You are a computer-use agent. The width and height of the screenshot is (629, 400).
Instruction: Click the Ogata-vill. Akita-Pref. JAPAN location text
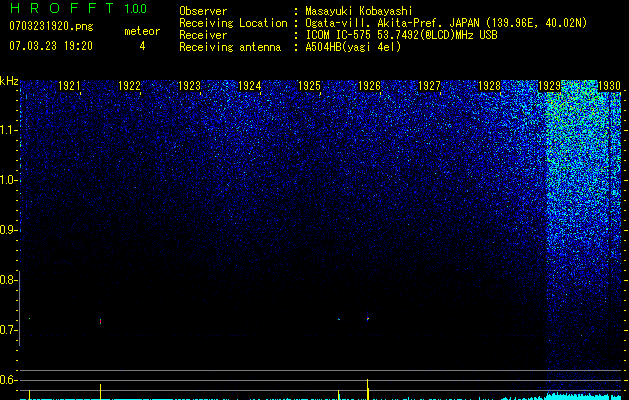392,23
